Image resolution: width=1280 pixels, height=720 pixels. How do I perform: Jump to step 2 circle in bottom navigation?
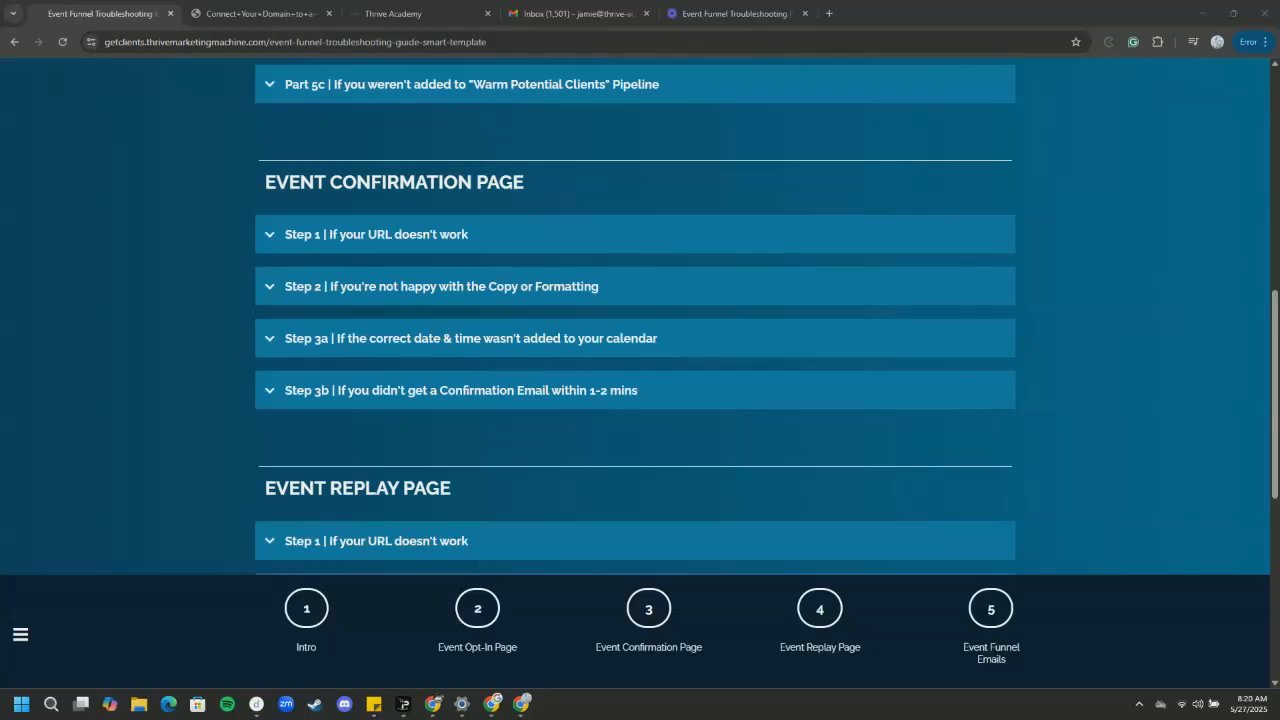477,608
